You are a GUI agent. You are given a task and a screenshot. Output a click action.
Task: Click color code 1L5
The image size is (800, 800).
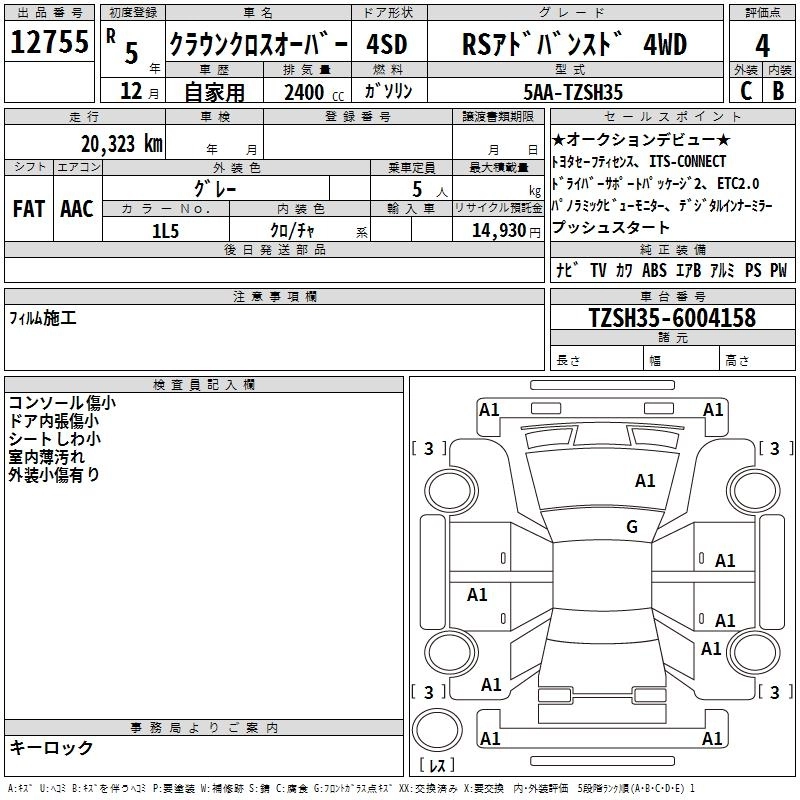coord(165,230)
